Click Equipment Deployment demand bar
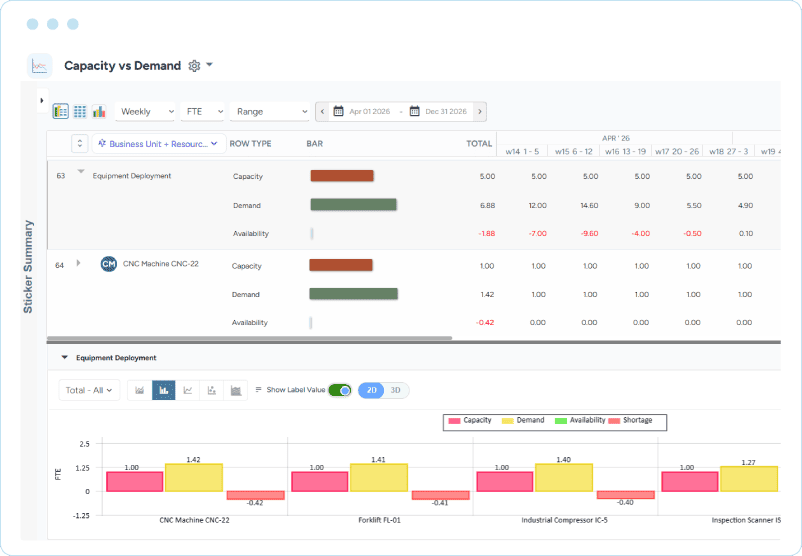The width and height of the screenshot is (802, 556). pos(353,205)
